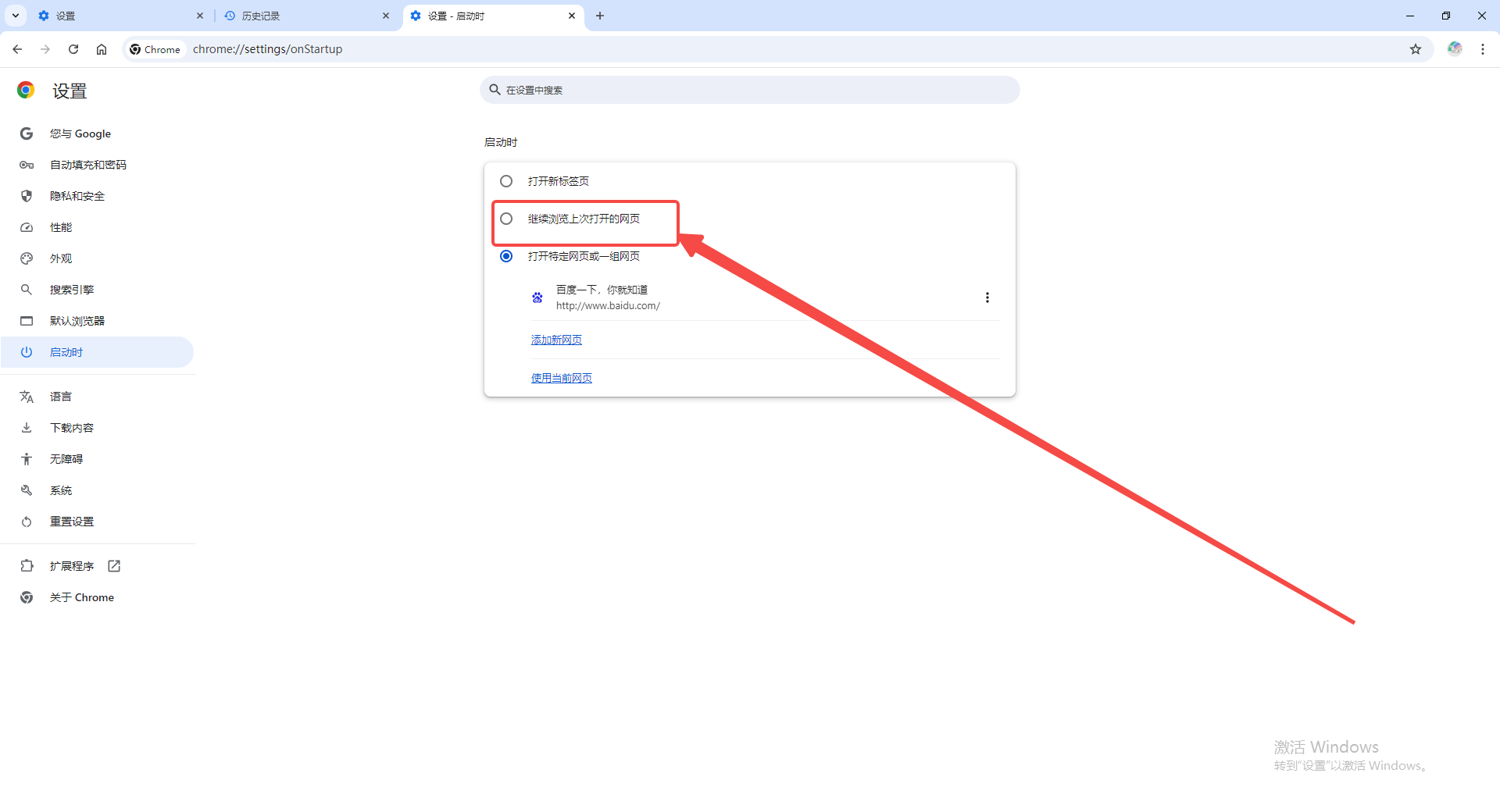The height and width of the screenshot is (812, 1500).
Task: Close the 设置 - 启动时 tab
Action: pos(572,16)
